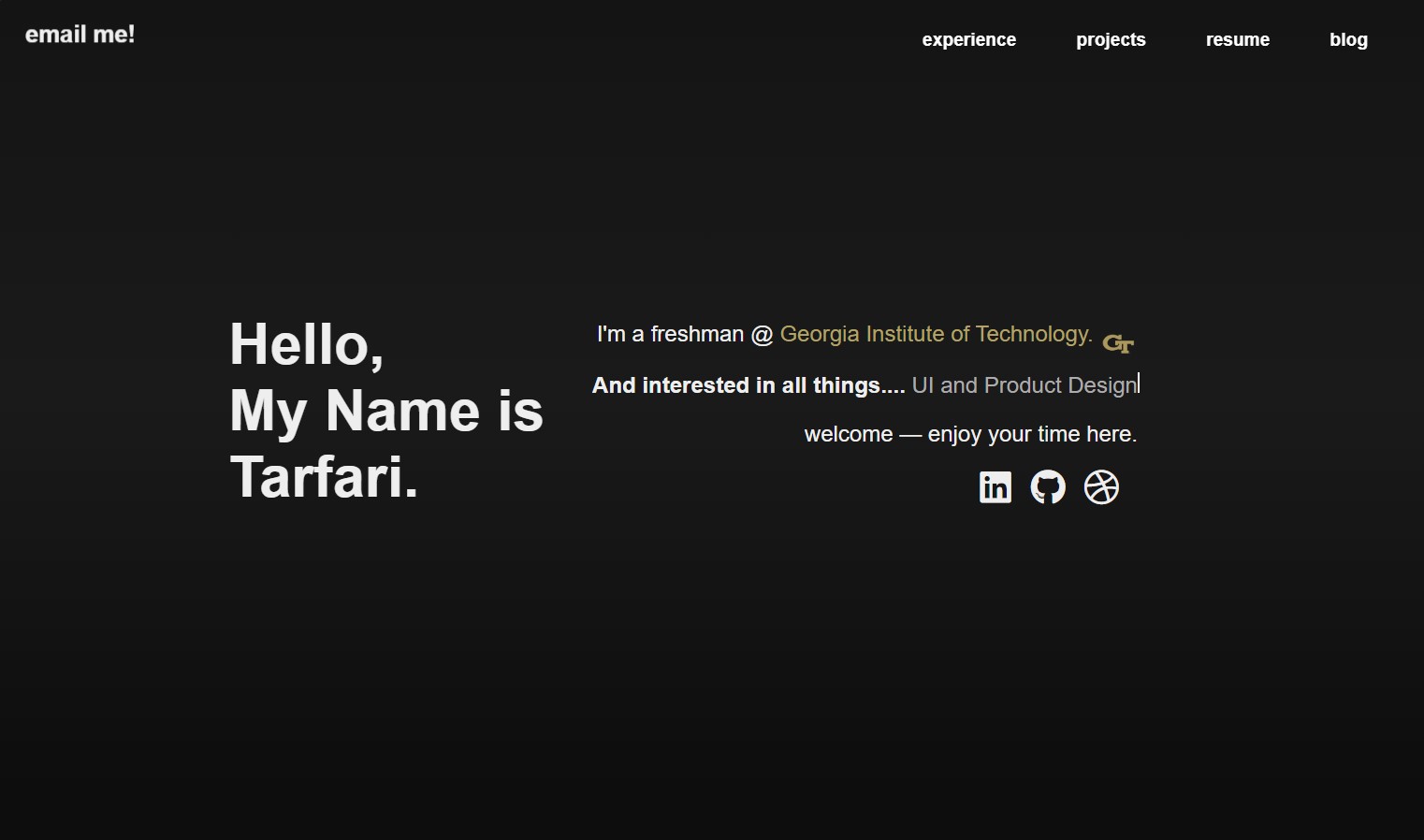The height and width of the screenshot is (840, 1424).
Task: Click the 'UI and Product Design' typed text
Action: [x=1024, y=385]
